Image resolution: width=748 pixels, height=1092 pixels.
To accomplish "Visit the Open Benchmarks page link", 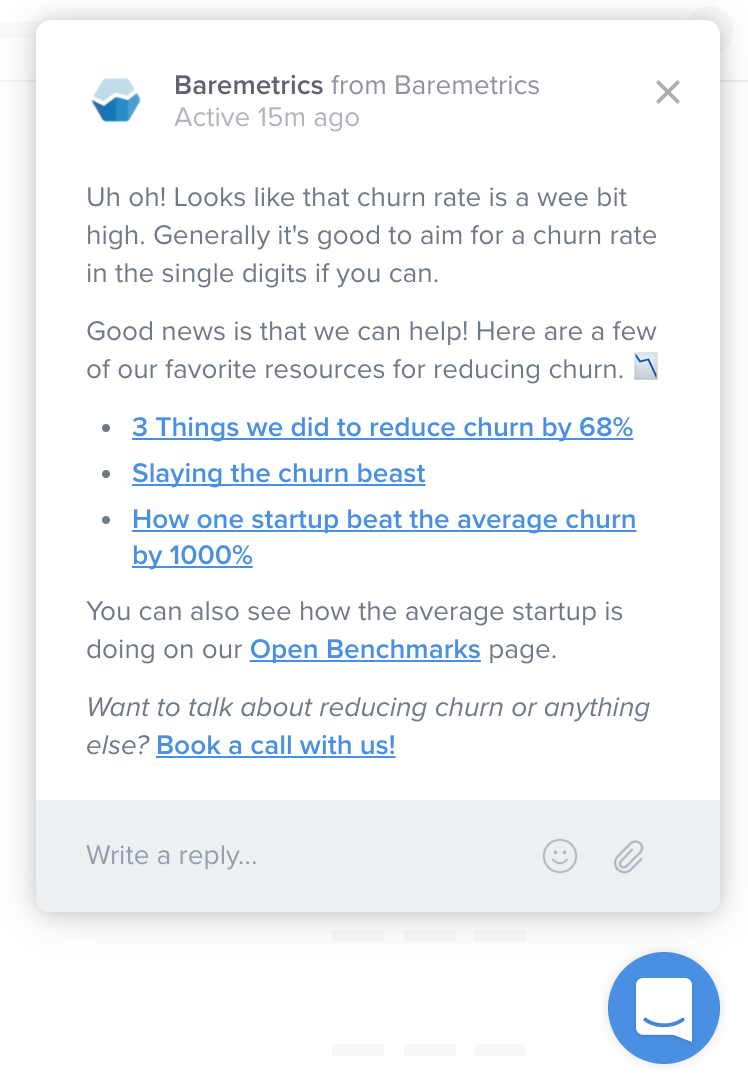I will tap(365, 649).
